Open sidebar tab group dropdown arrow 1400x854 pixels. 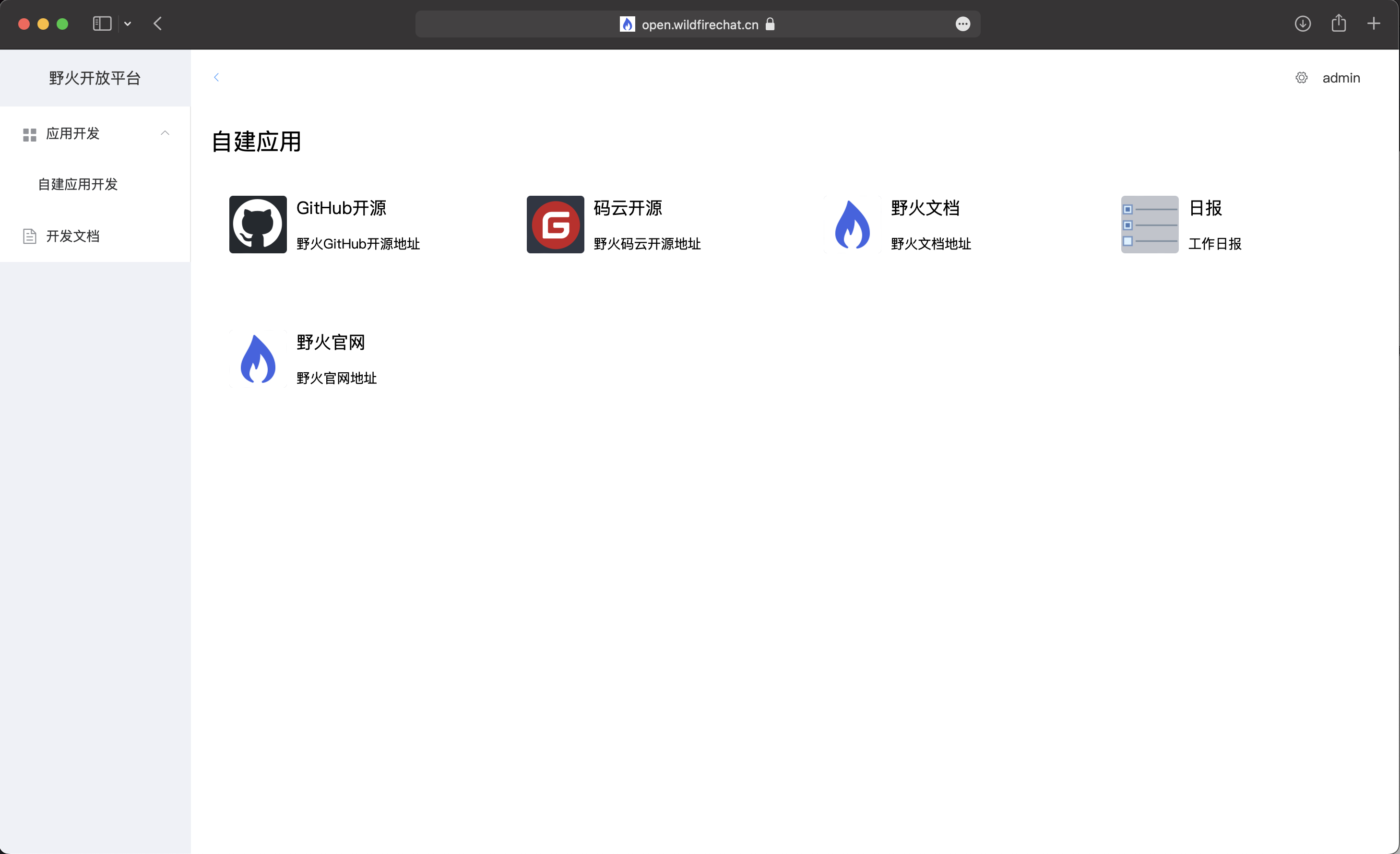[x=128, y=24]
